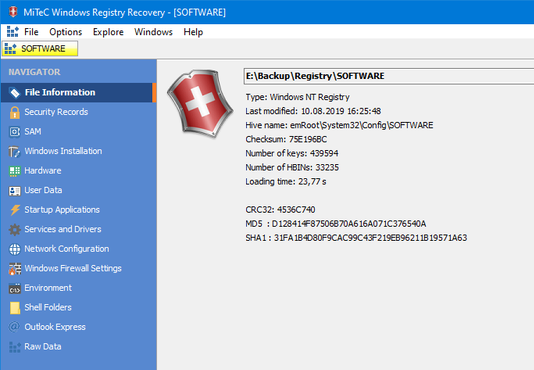Show Windows Installation details
Viewport: 534px width, 370px height.
point(78,151)
